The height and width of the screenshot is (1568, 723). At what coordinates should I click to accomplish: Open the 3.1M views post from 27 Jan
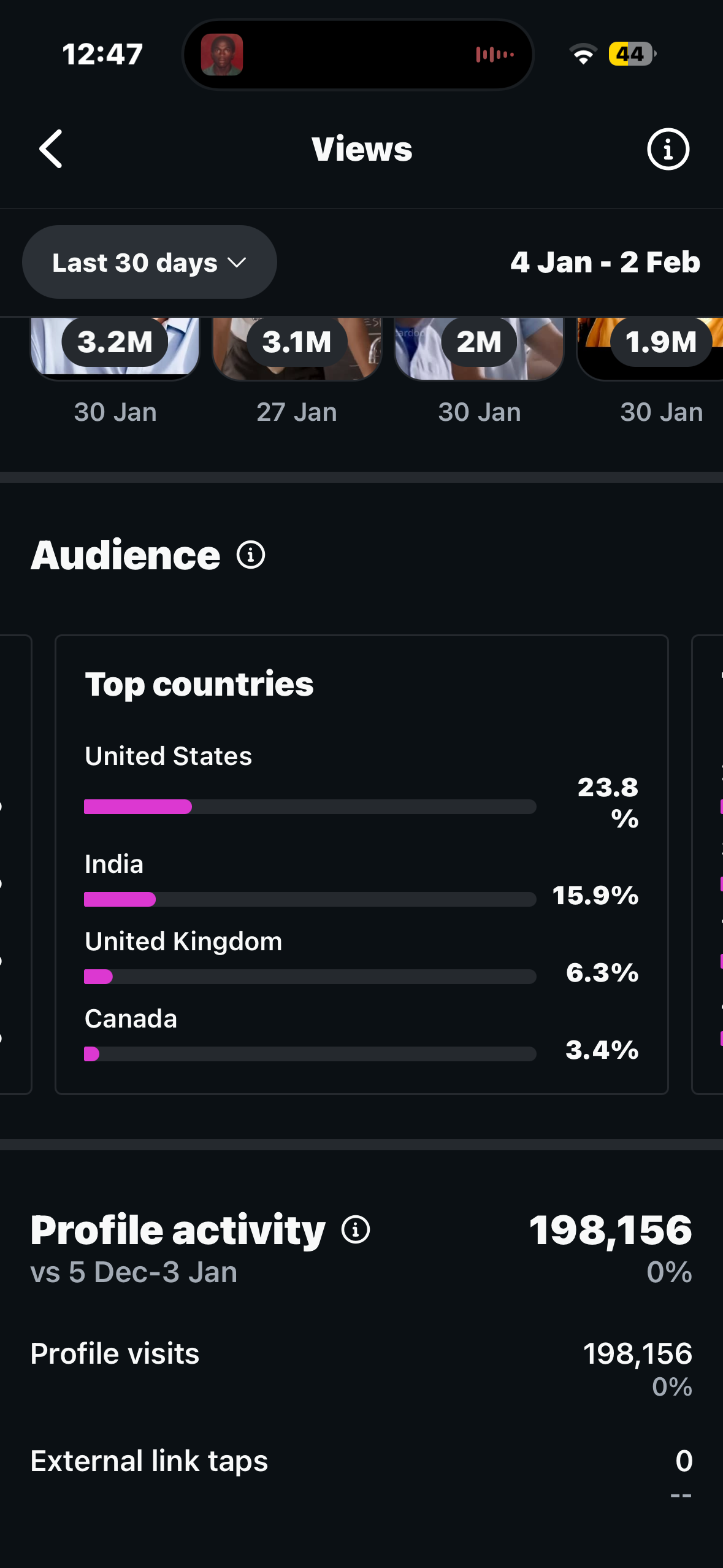297,347
